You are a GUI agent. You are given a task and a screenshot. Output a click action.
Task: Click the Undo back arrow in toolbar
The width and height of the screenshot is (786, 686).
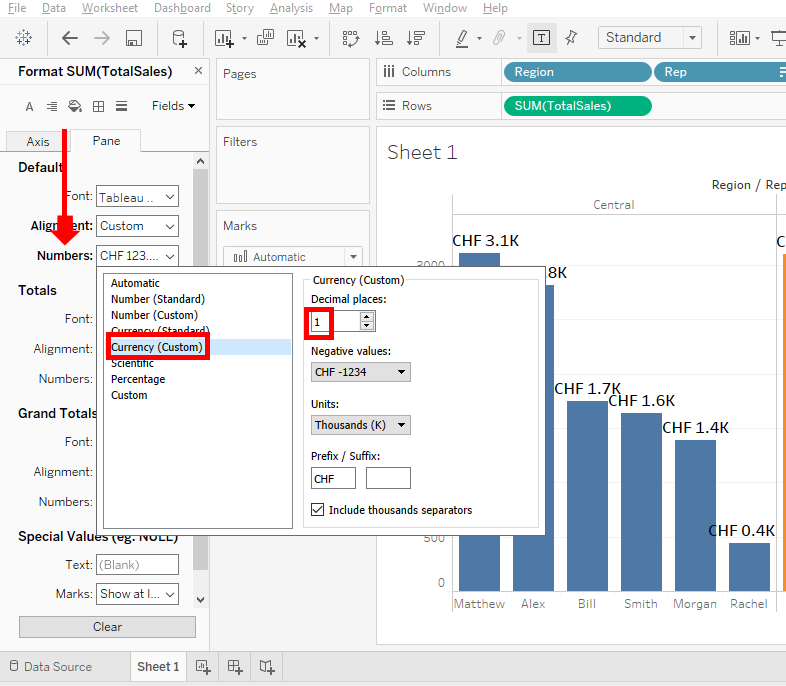pos(70,38)
